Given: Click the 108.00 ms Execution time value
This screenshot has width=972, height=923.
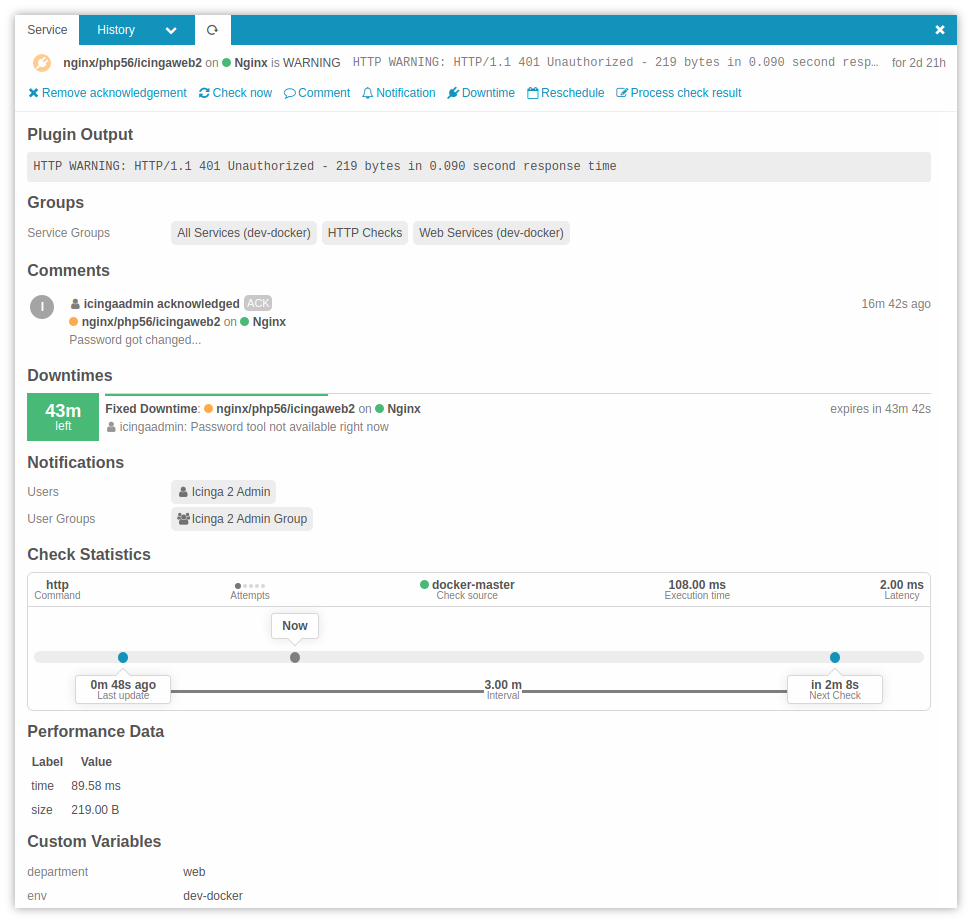Looking at the screenshot, I should tap(697, 585).
